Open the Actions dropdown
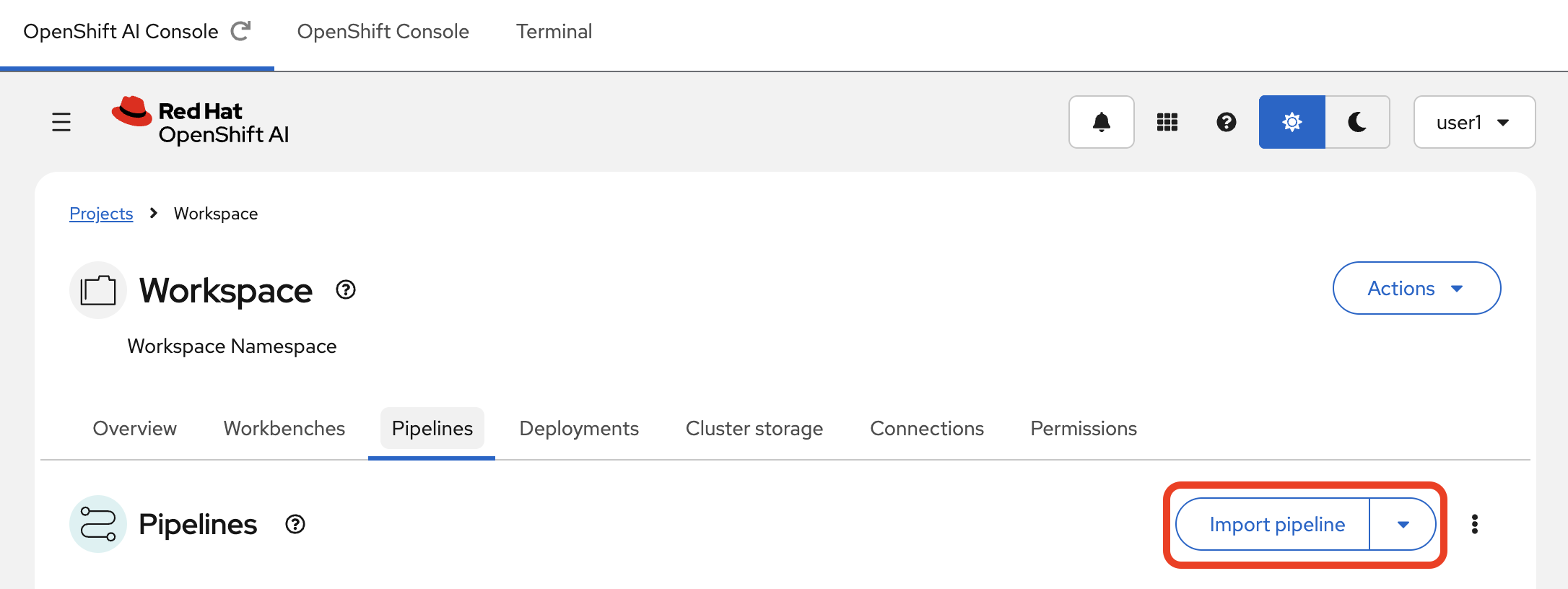1568x589 pixels. tap(1416, 288)
